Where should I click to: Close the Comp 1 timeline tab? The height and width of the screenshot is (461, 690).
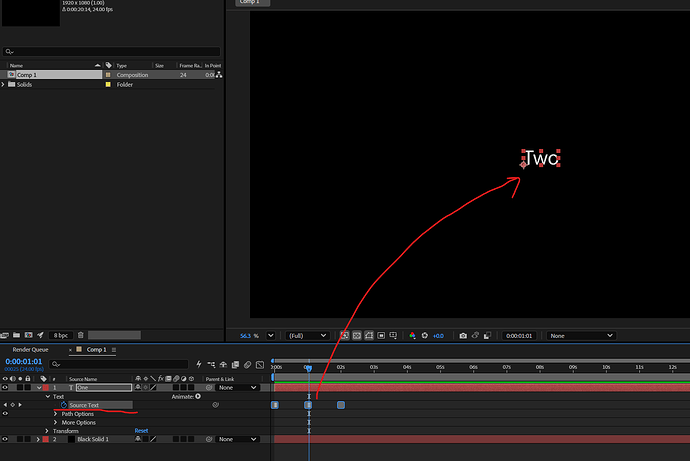(x=70, y=350)
